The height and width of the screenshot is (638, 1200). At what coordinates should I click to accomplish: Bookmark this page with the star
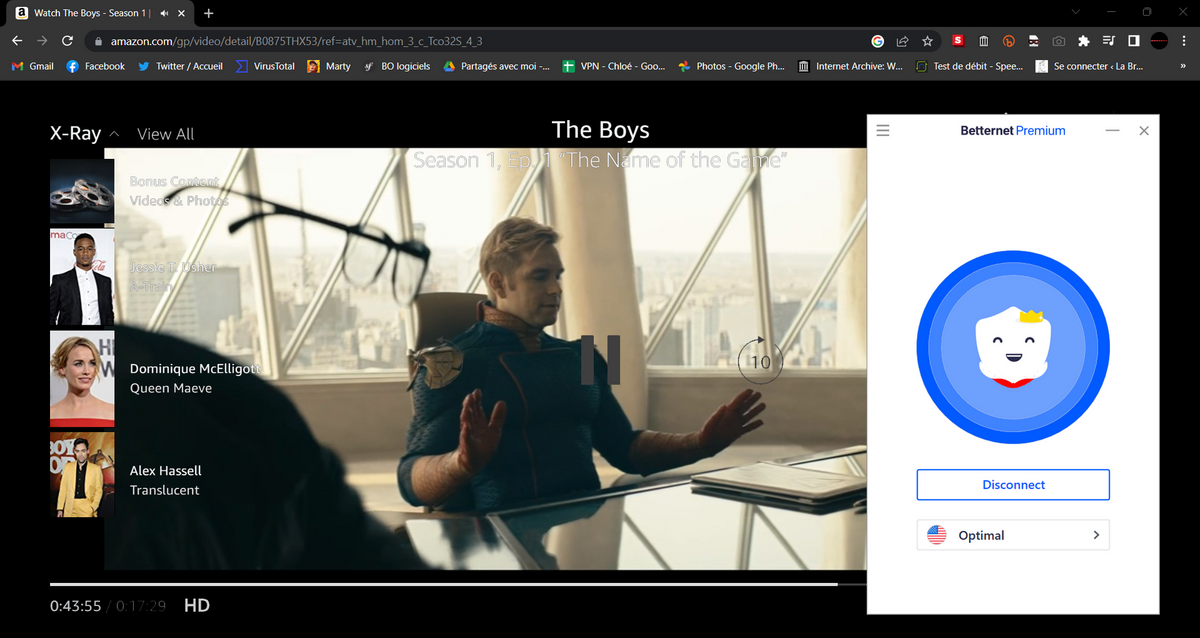[x=927, y=41]
